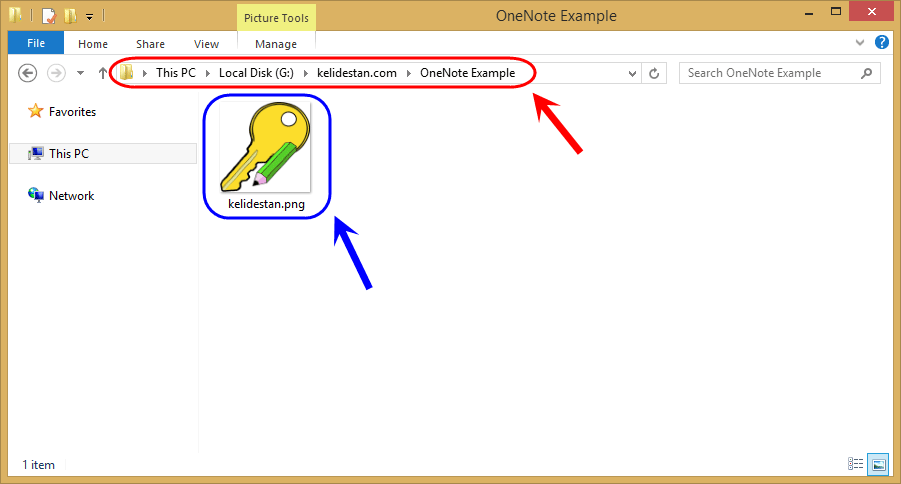Click the window folder icon in title bar
901x484 pixels.
[16, 15]
